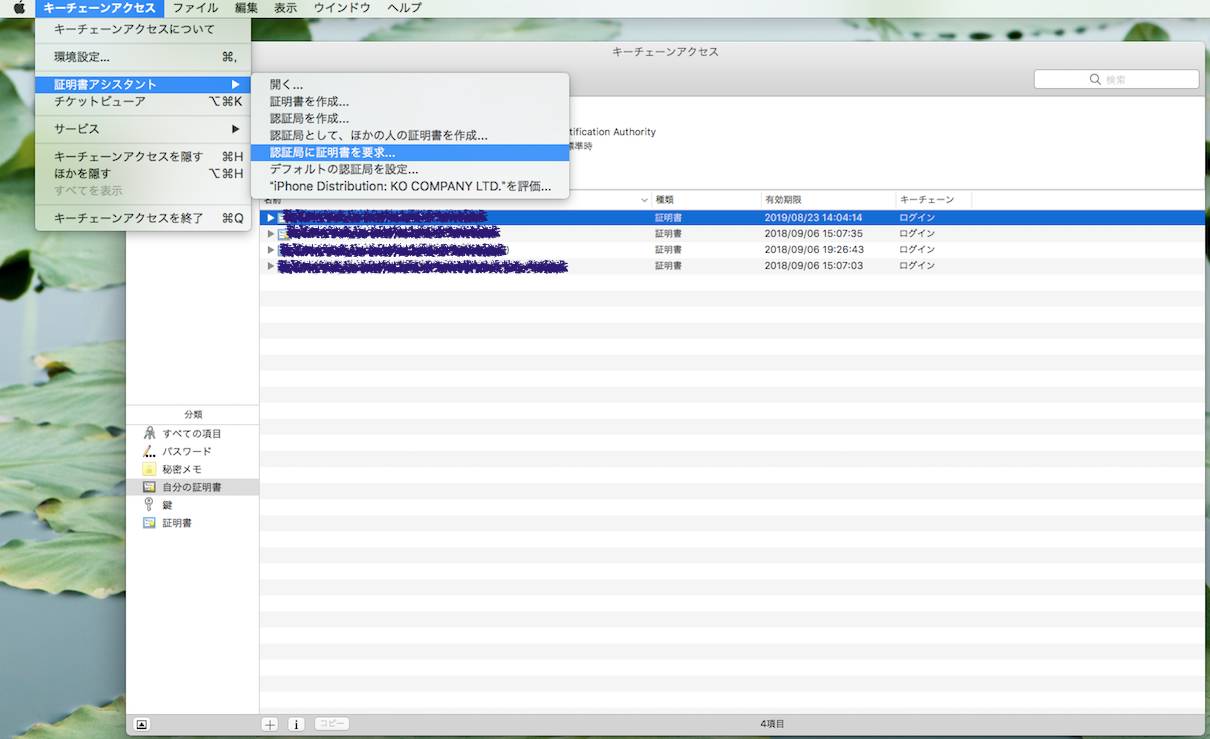
Task: Click the 2019/08/23 14:04:14 expiry cell
Action: tap(813, 217)
